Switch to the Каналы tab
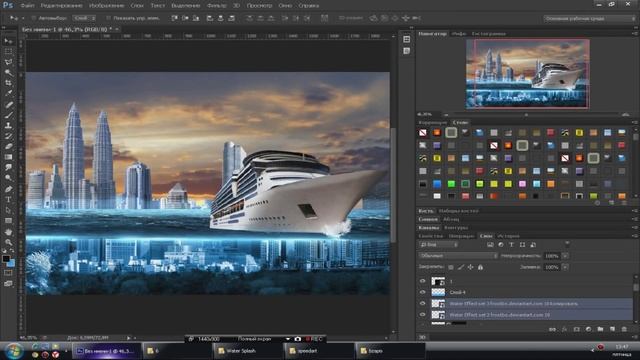The width and height of the screenshot is (640, 360). (x=429, y=228)
